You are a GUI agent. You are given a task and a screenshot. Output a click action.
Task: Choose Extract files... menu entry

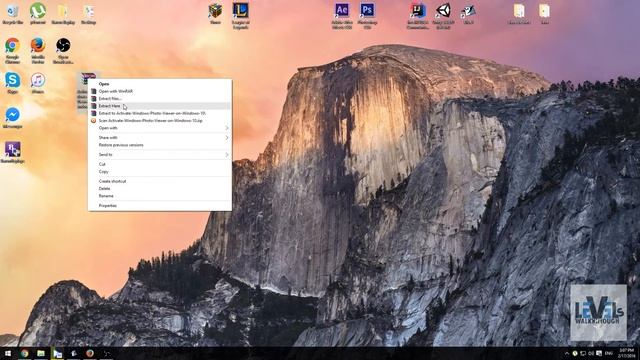160,98
